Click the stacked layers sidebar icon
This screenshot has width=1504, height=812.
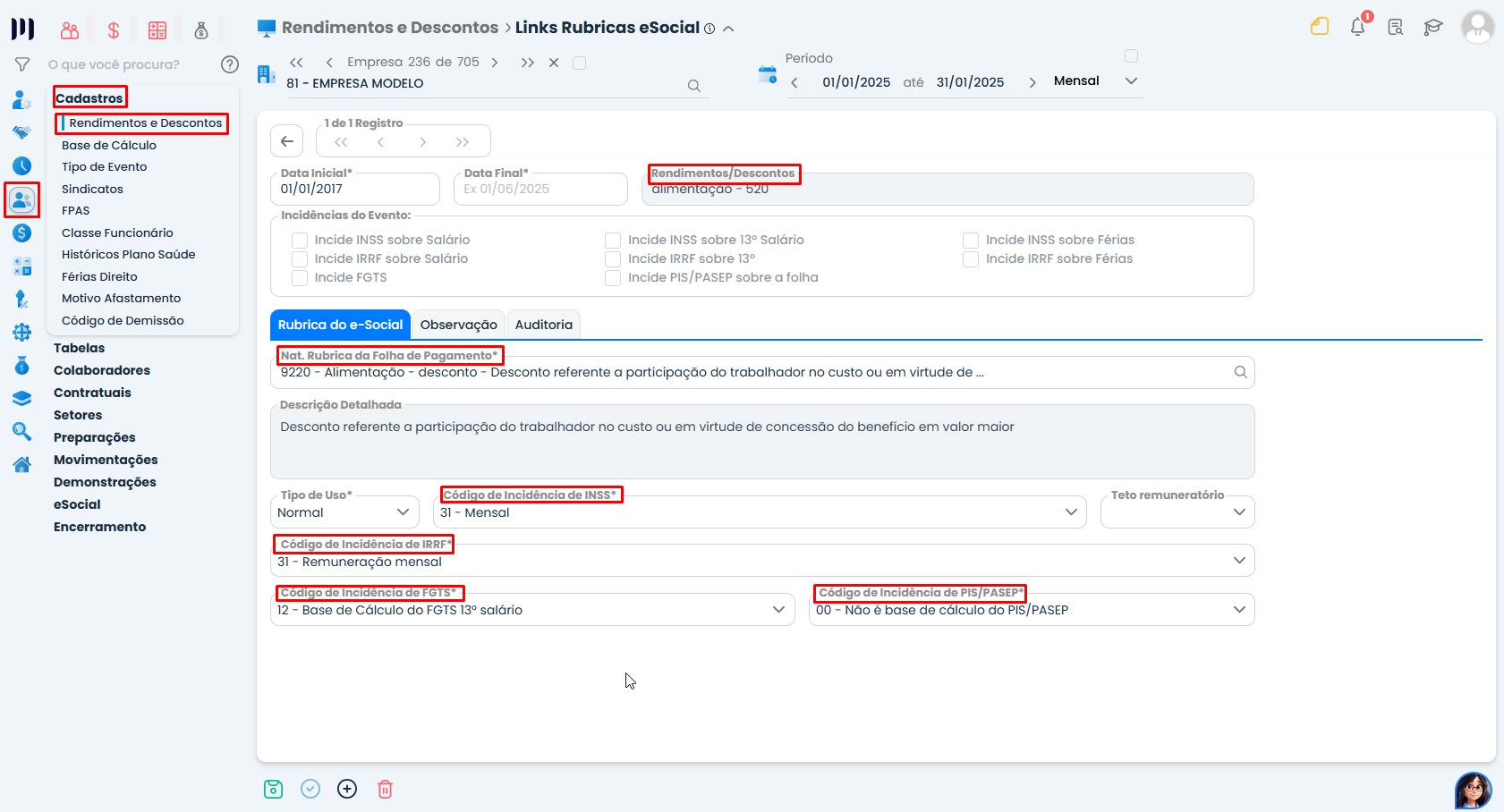pyautogui.click(x=22, y=399)
